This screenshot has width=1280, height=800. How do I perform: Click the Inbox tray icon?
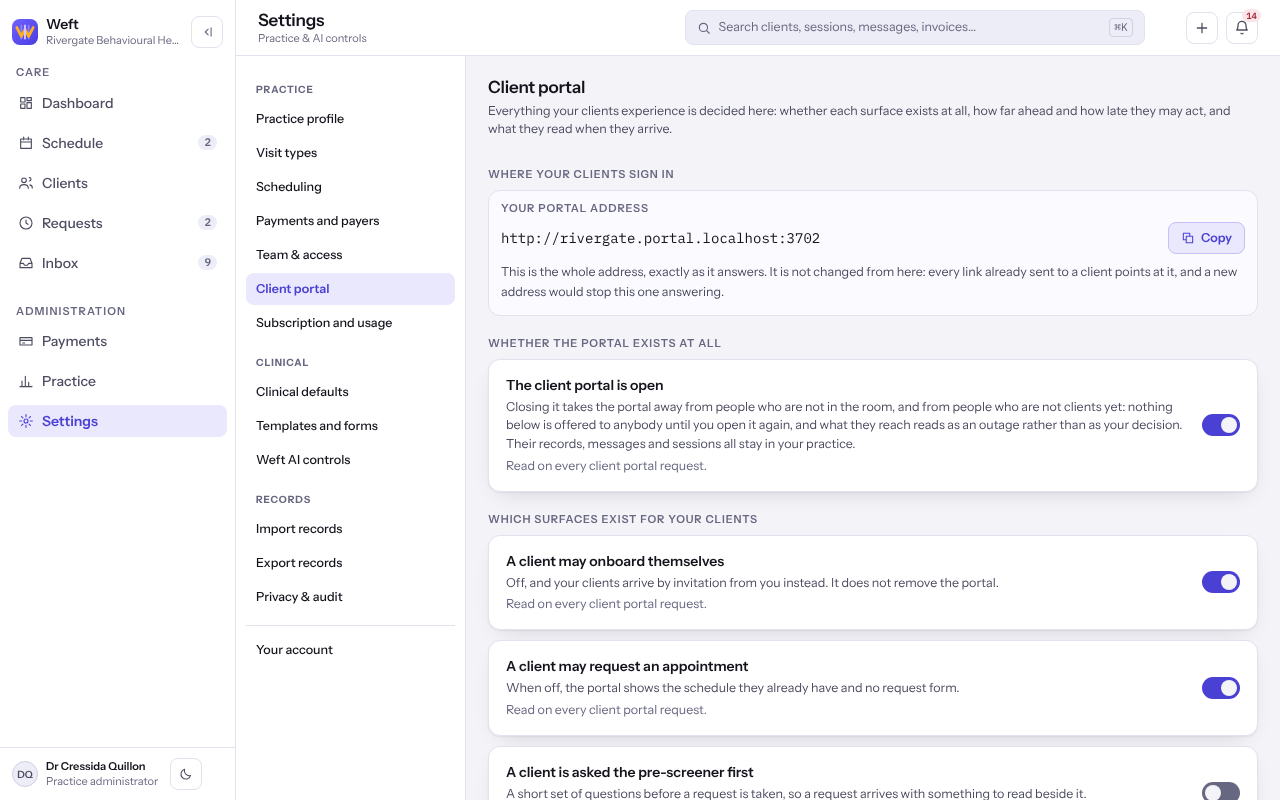coord(26,263)
